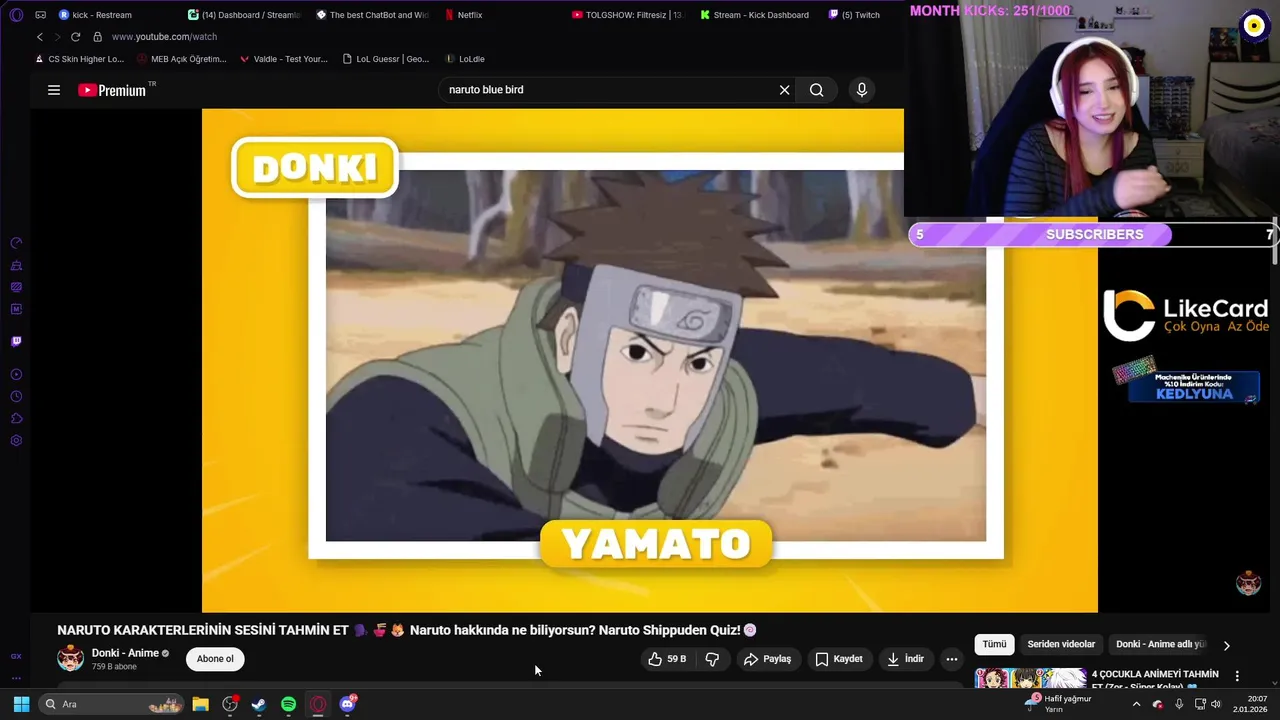The image size is (1280, 720).
Task: Open the sidebar Player icon
Action: coord(16,375)
